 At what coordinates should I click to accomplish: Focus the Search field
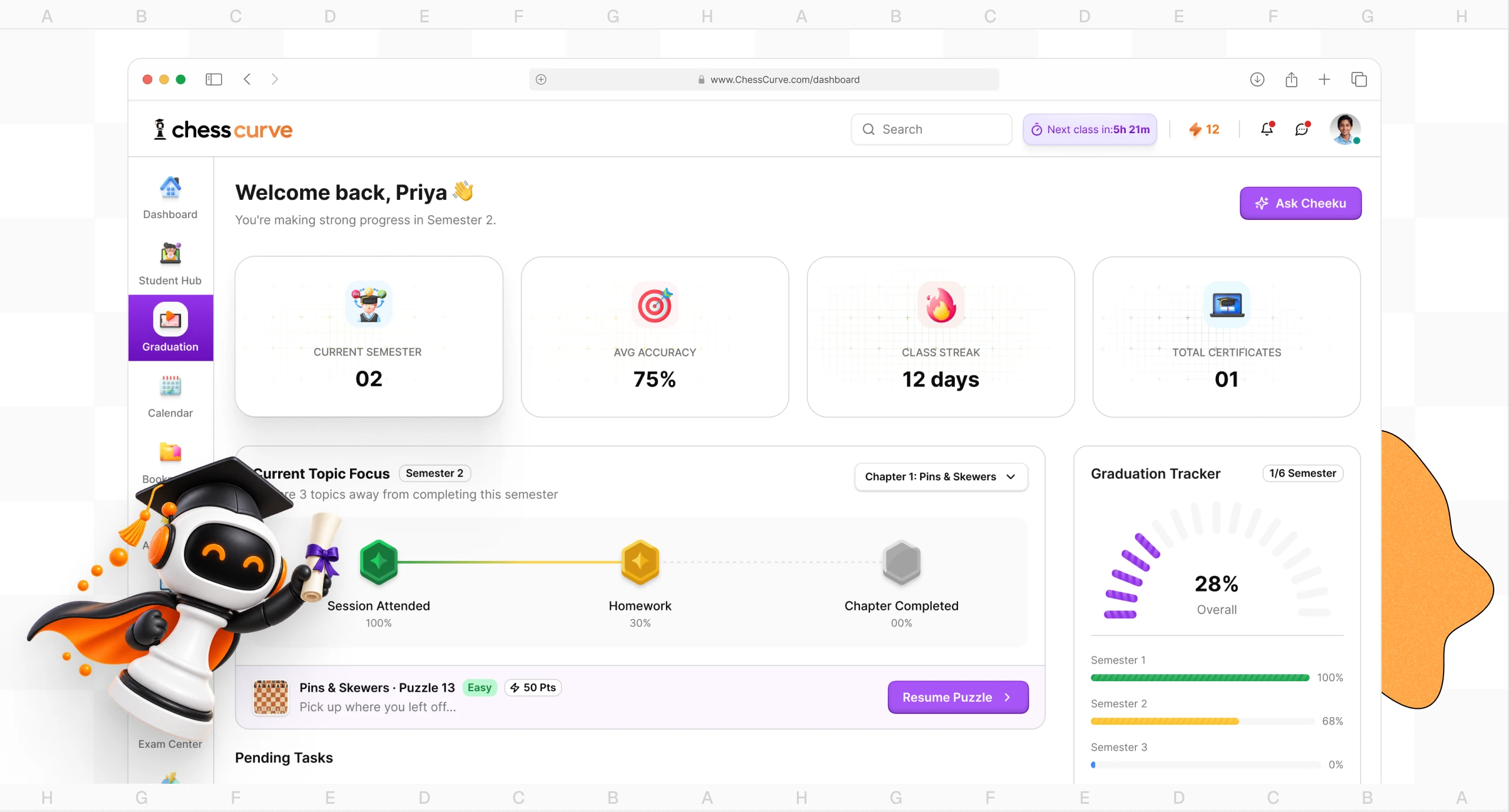[931, 129]
